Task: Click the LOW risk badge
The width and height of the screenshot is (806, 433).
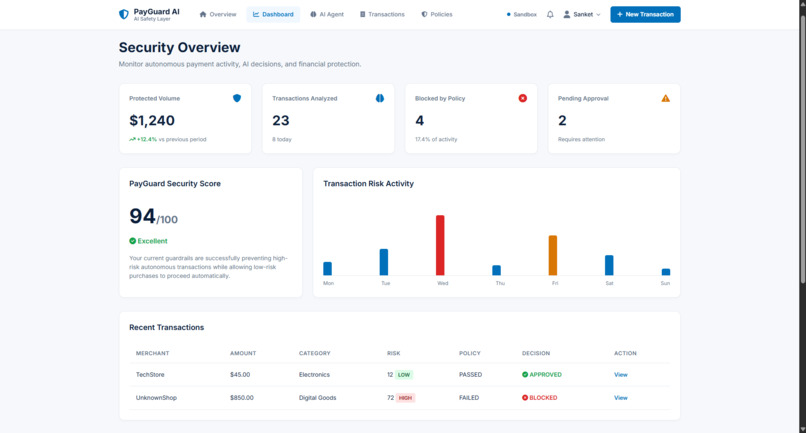Action: [404, 374]
